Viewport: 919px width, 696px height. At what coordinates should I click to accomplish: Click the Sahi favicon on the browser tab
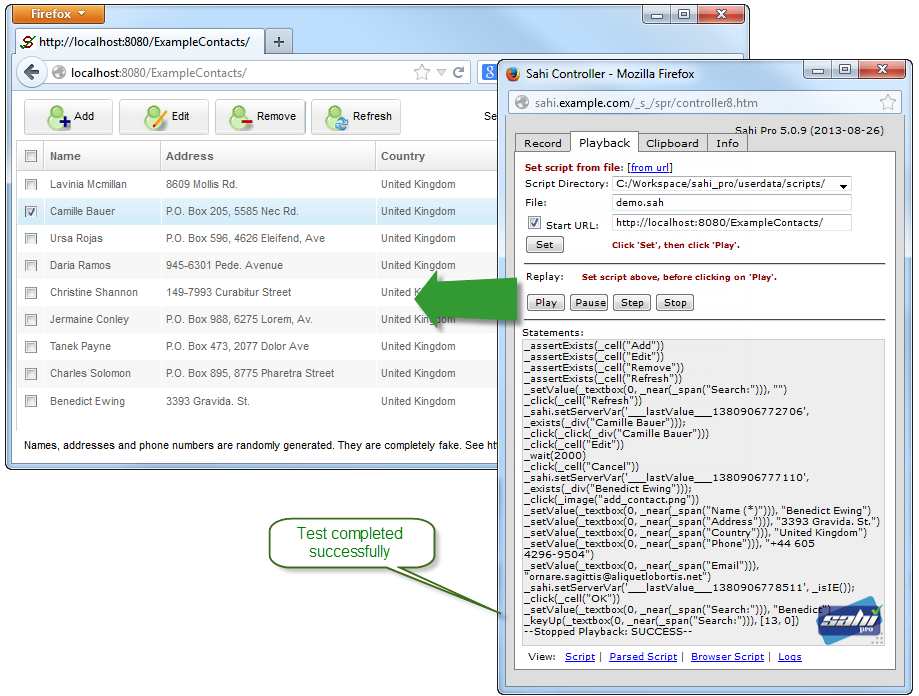tap(28, 42)
